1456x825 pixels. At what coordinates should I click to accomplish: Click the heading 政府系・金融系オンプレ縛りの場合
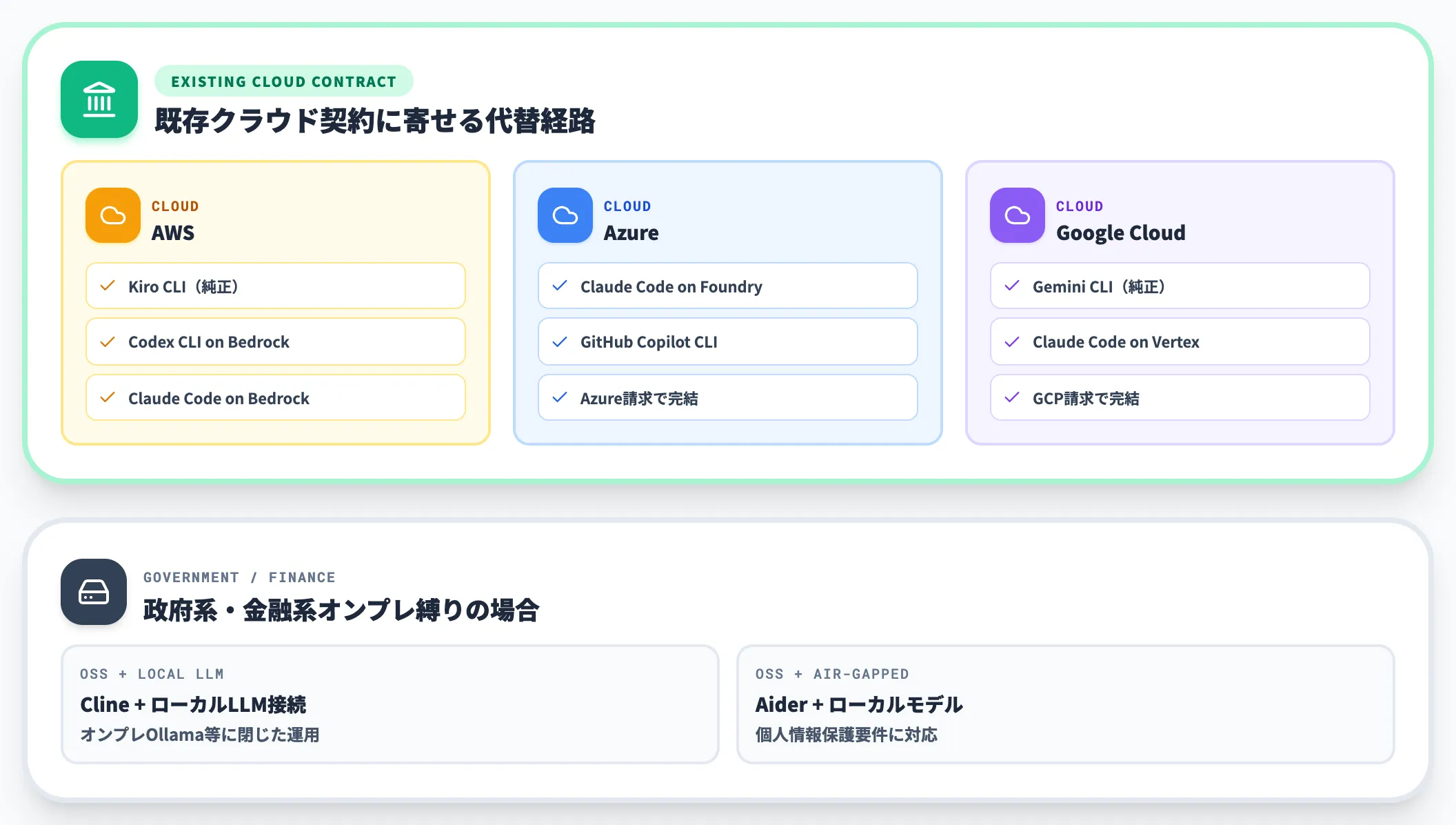(341, 610)
